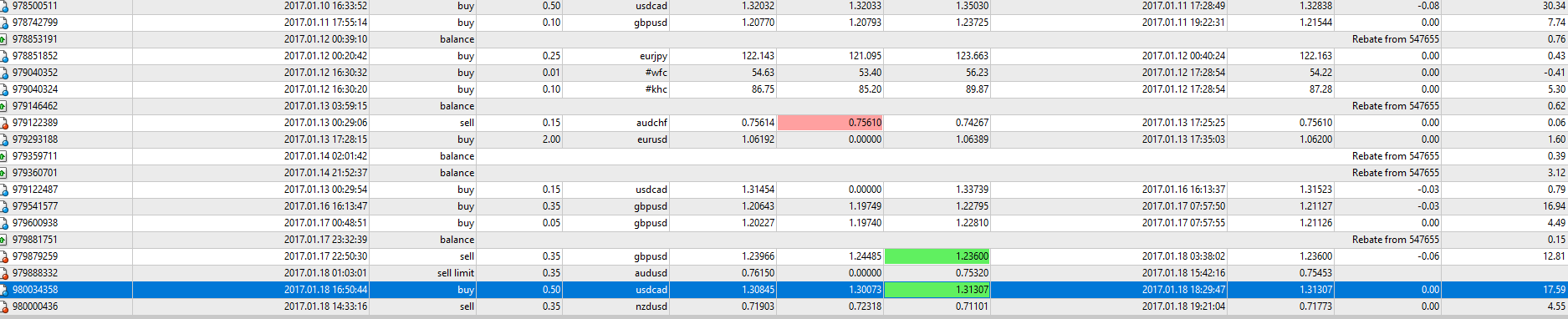This screenshot has width=1568, height=319.
Task: Select ticket number 978851852
Action: pyautogui.click(x=35, y=56)
